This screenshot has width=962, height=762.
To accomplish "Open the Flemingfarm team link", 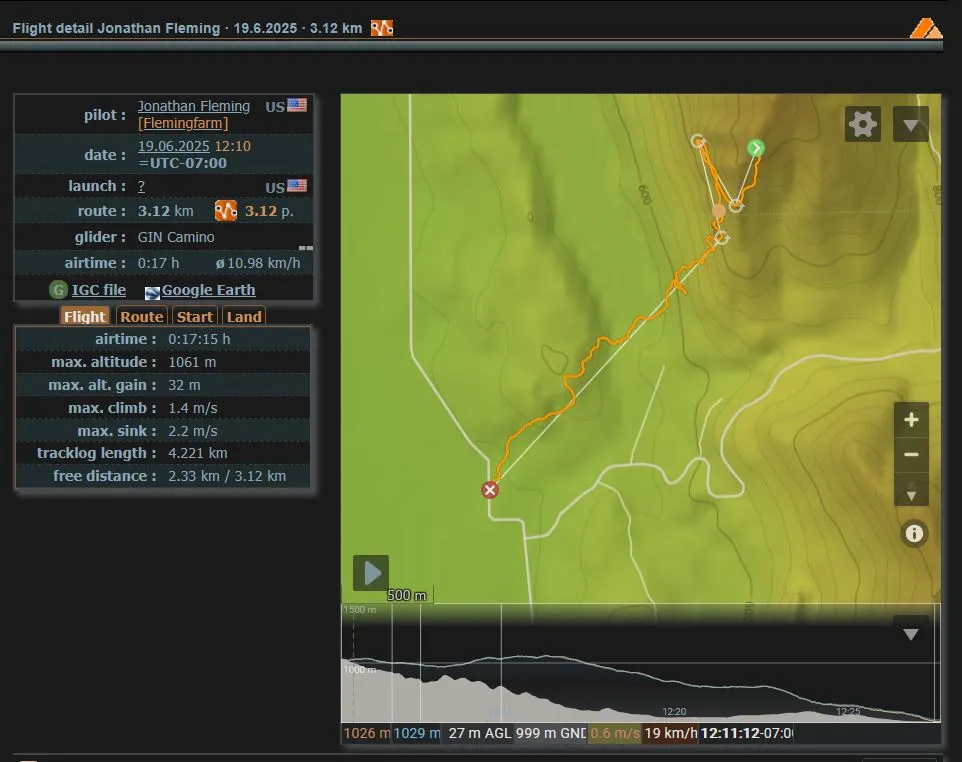I will (183, 123).
